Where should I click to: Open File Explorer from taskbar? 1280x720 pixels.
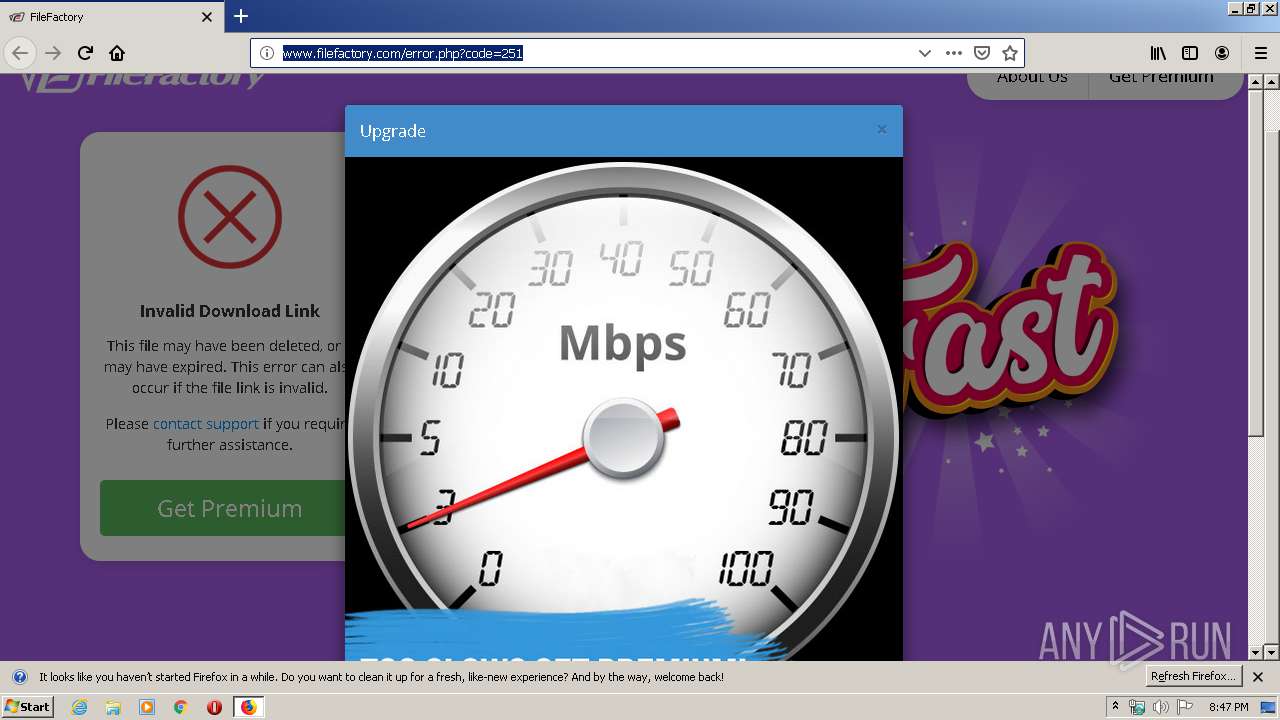[x=113, y=707]
